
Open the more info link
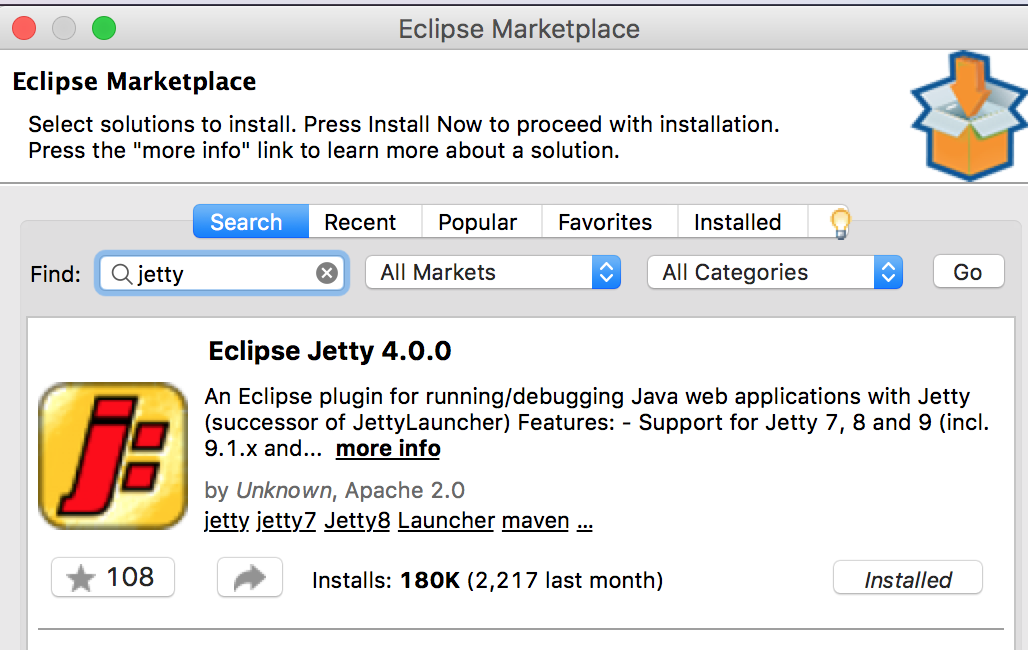388,449
